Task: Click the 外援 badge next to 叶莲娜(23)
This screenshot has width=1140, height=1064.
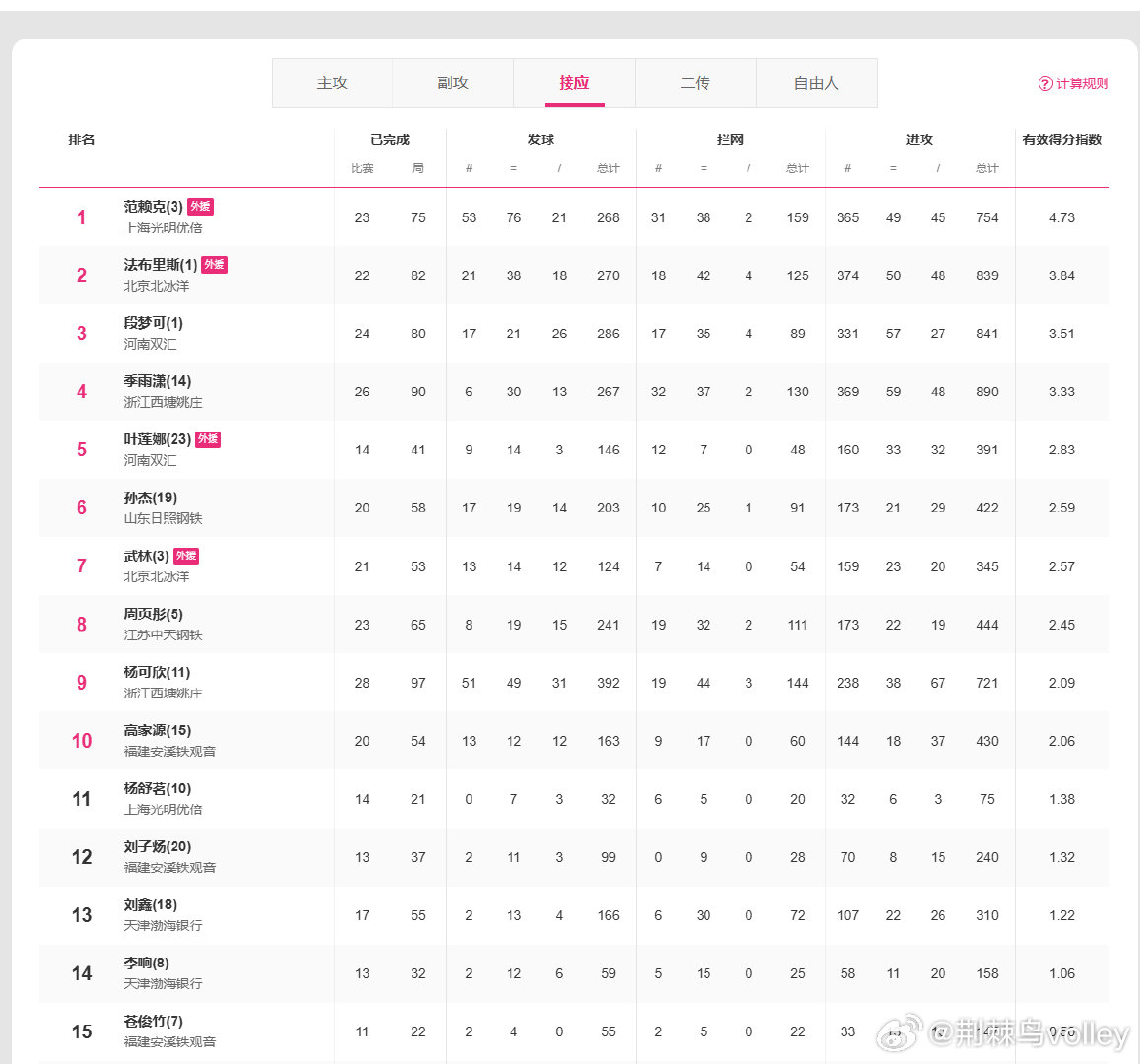Action: pyautogui.click(x=208, y=439)
